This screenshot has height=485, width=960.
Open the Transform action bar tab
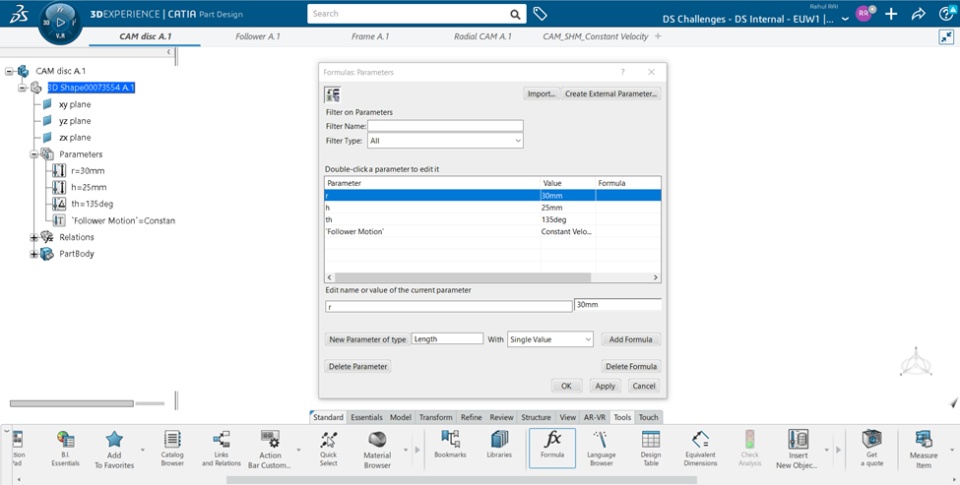pos(435,417)
